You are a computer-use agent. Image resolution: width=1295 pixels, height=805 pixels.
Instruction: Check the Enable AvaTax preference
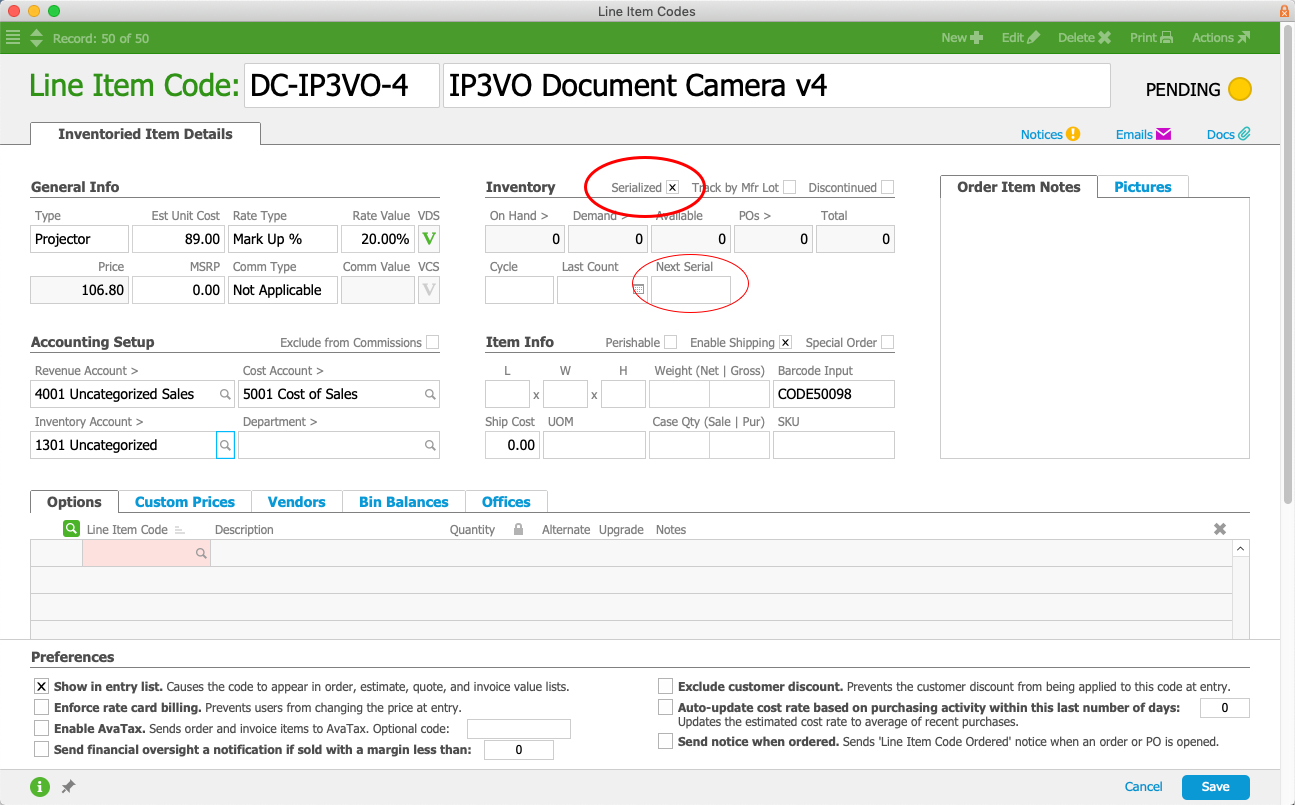[x=41, y=728]
